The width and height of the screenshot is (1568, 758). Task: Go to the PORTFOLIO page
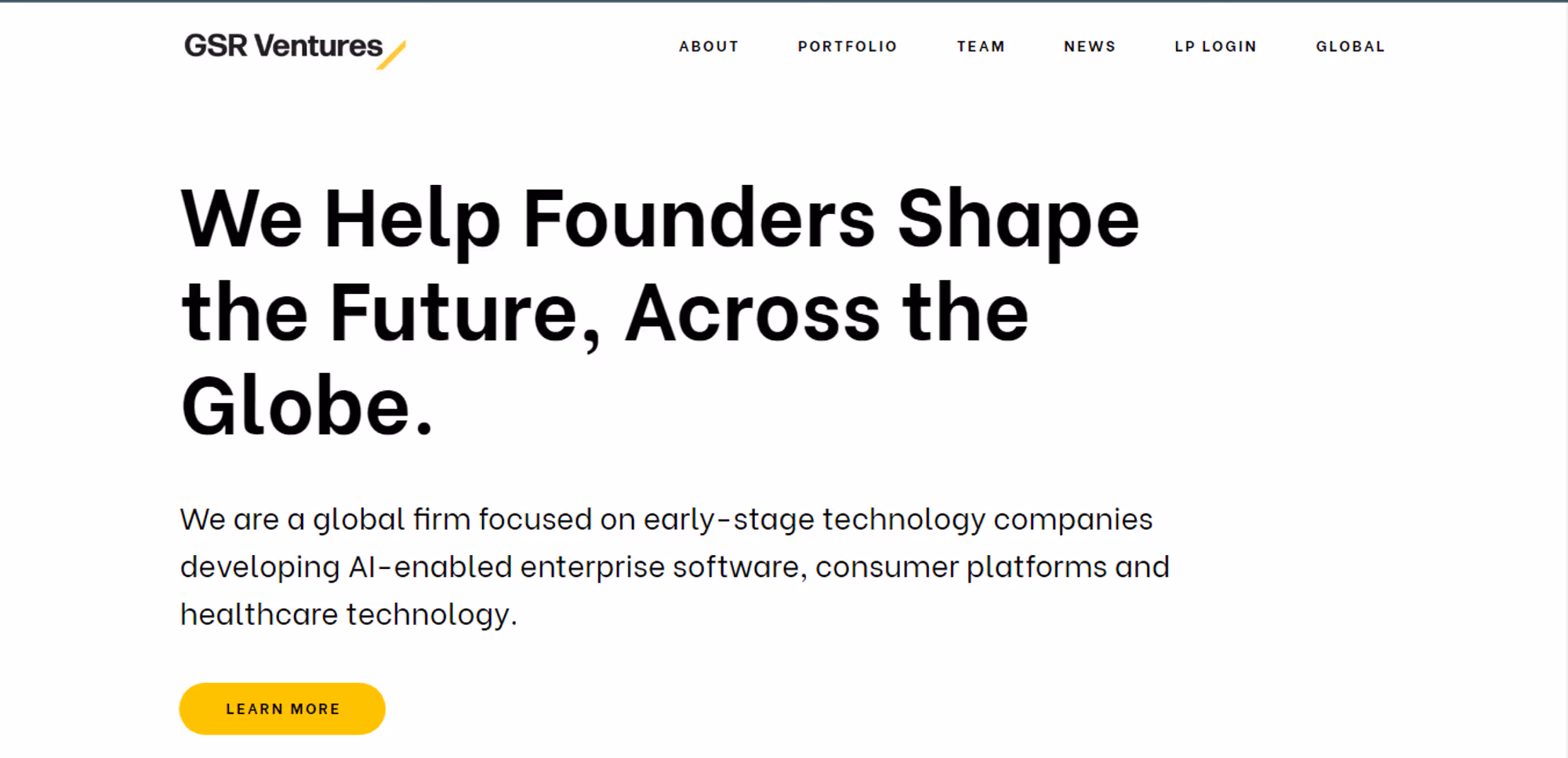point(848,46)
